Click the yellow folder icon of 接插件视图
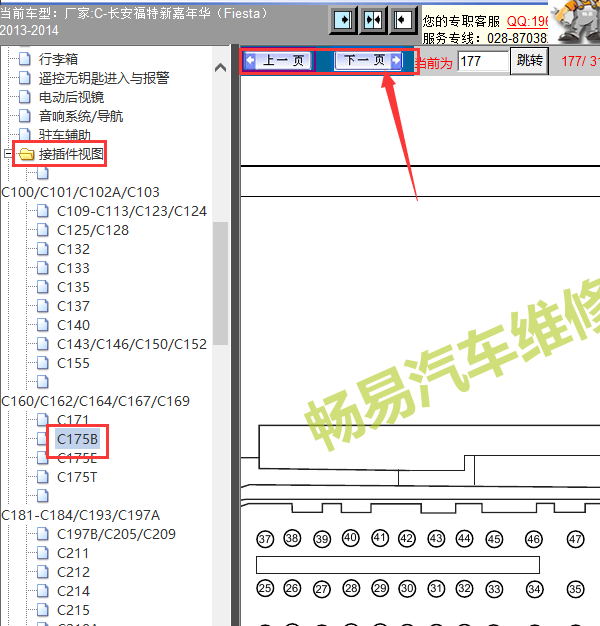 26,154
